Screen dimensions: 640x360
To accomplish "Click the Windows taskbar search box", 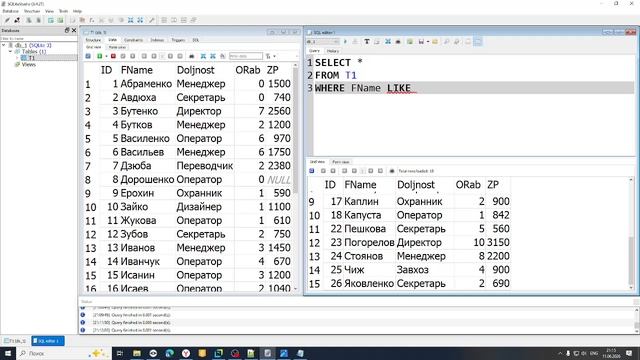I will coord(63,353).
